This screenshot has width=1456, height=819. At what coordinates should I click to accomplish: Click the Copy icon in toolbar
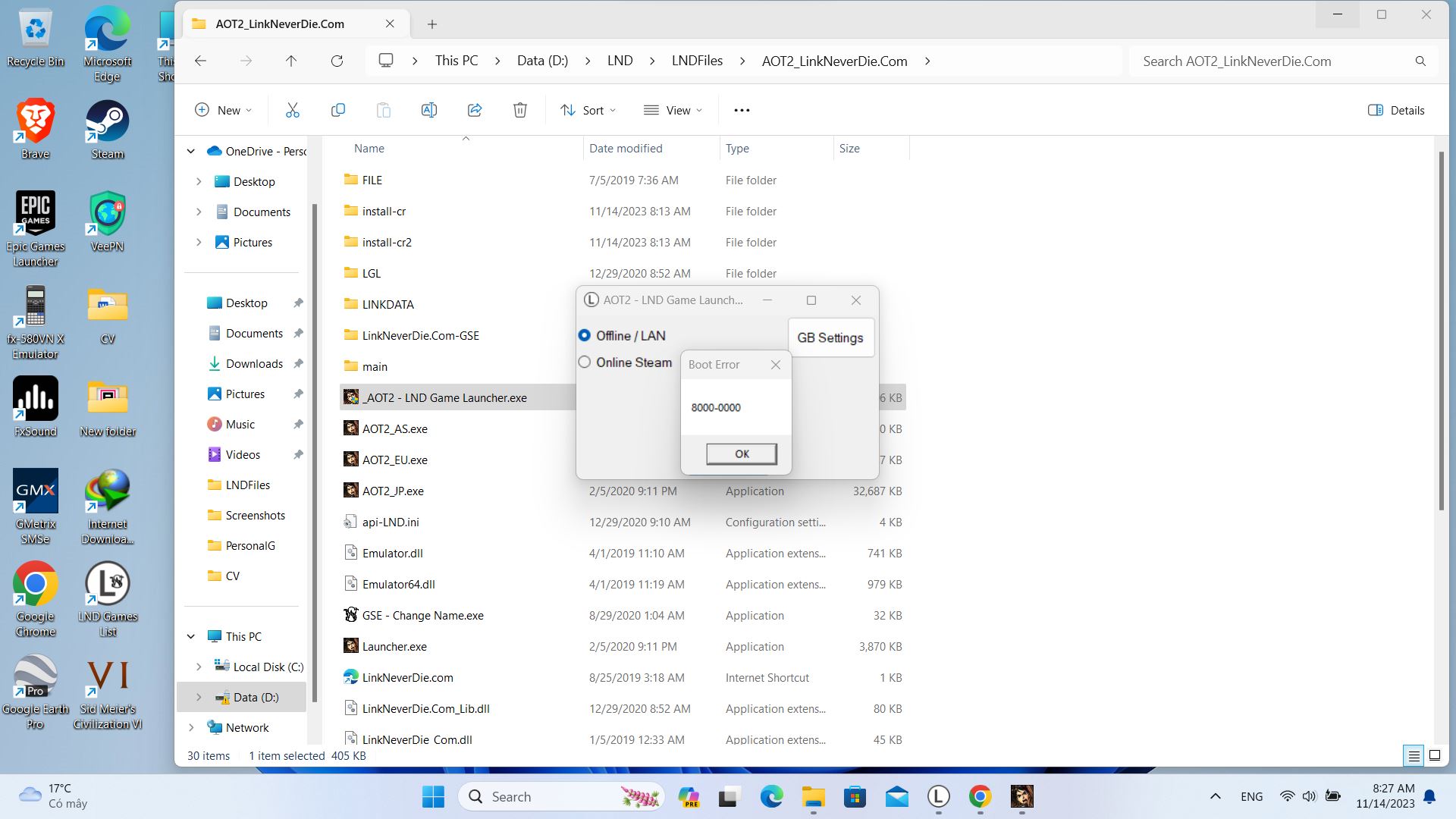(338, 110)
